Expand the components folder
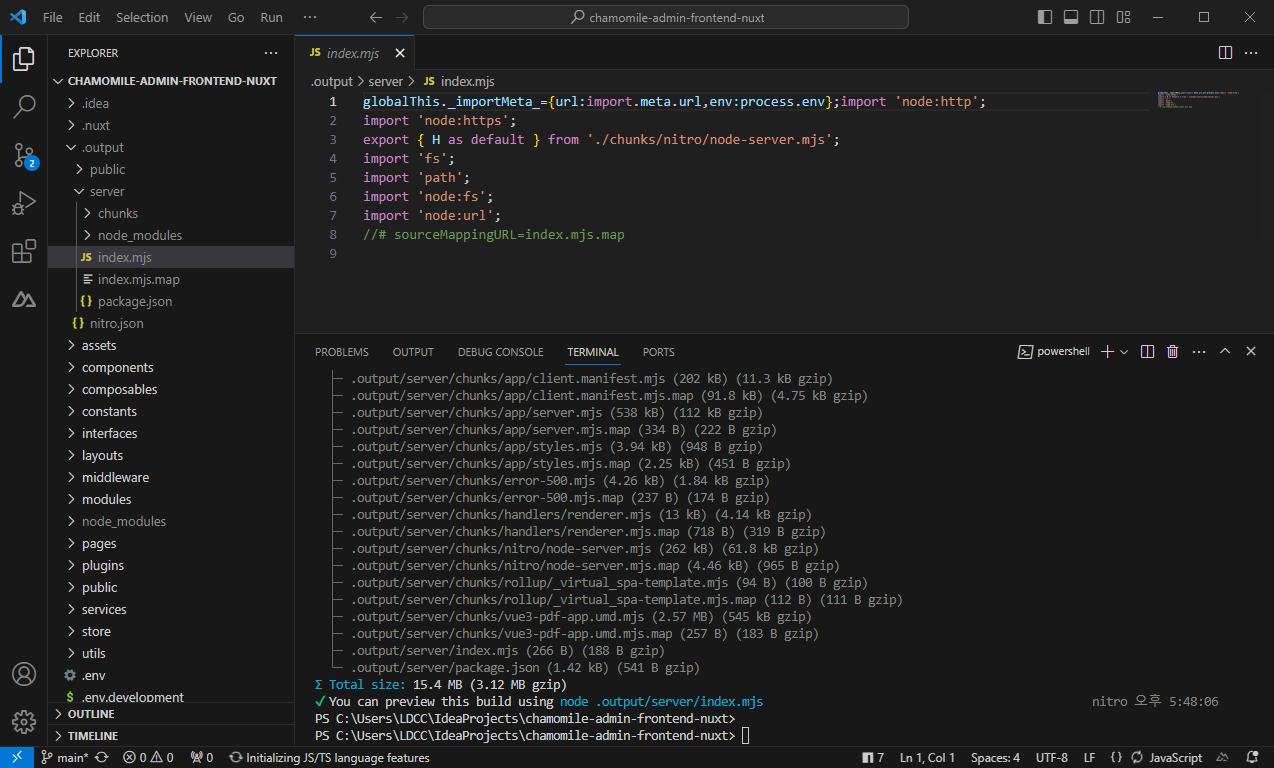The image size is (1274, 768). (x=171, y=367)
